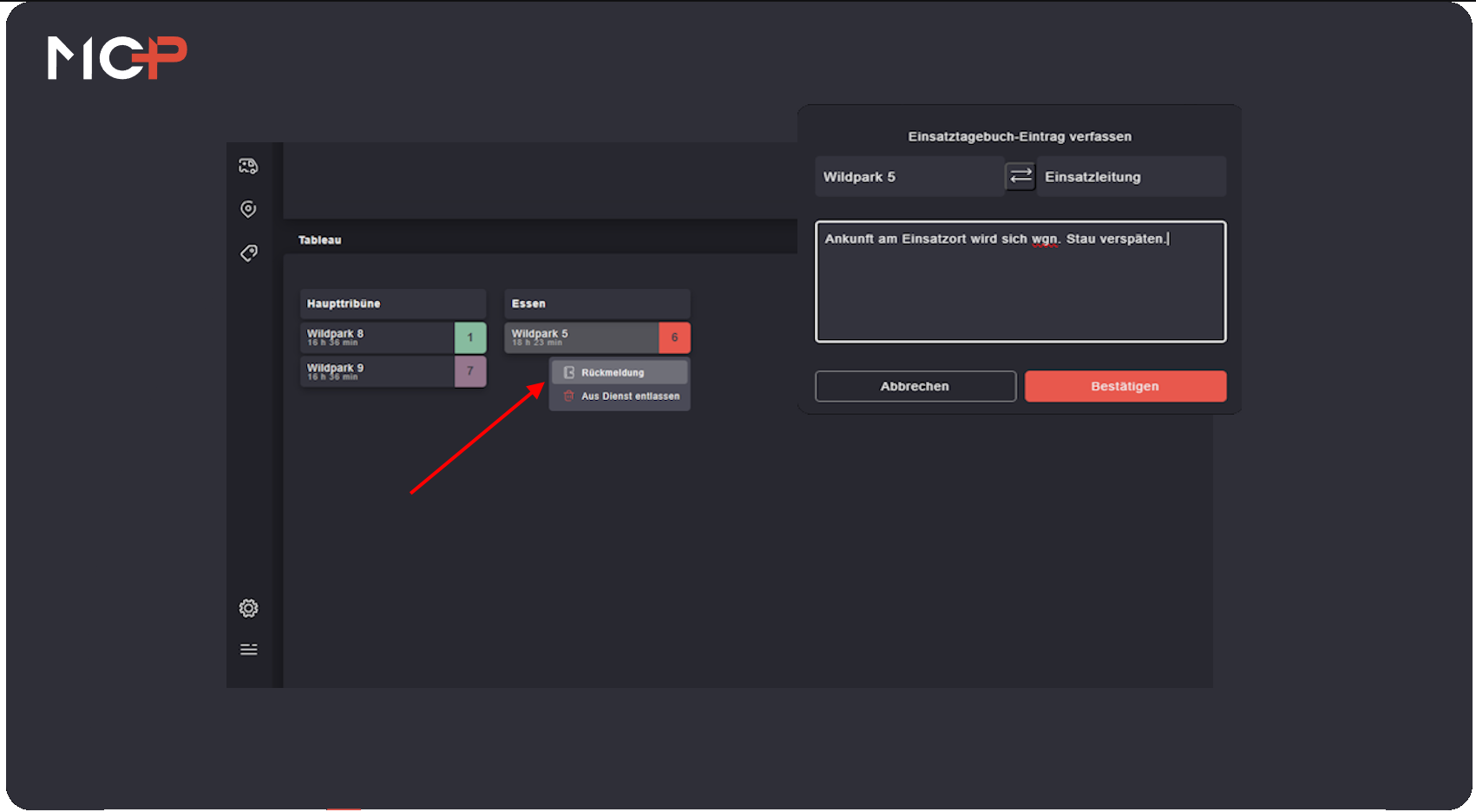
Task: Click the Abbrechen button
Action: pyautogui.click(x=915, y=387)
